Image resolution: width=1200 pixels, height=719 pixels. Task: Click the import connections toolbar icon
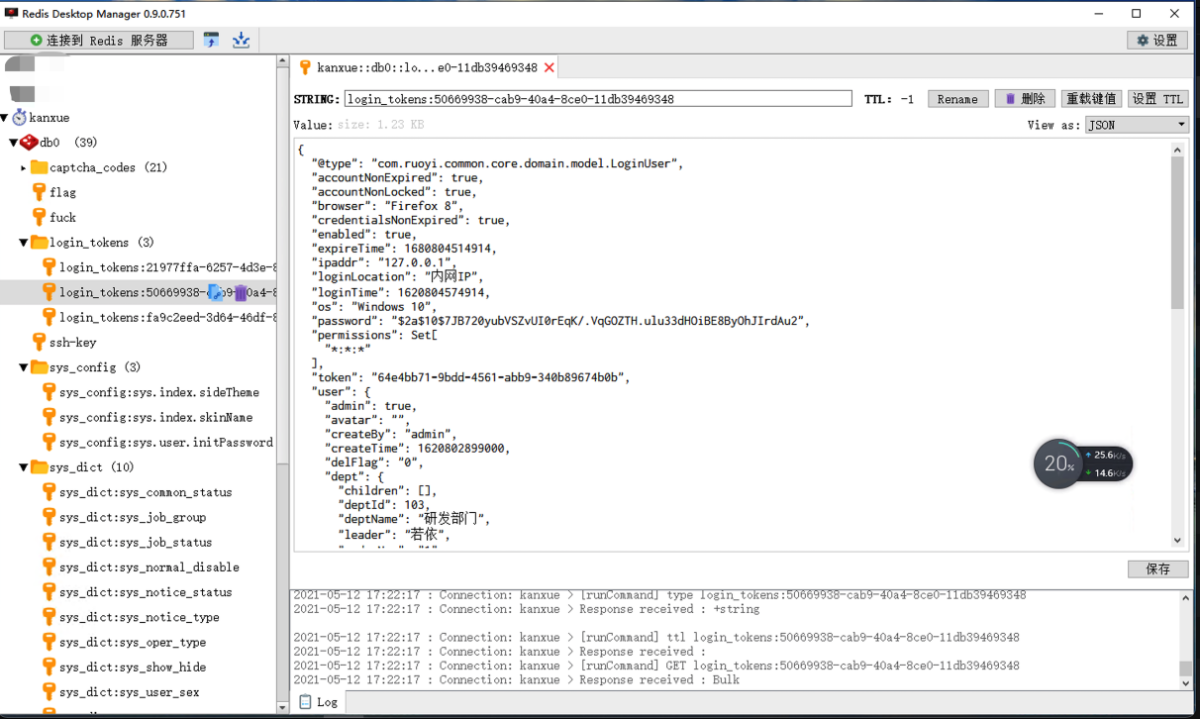(x=211, y=40)
